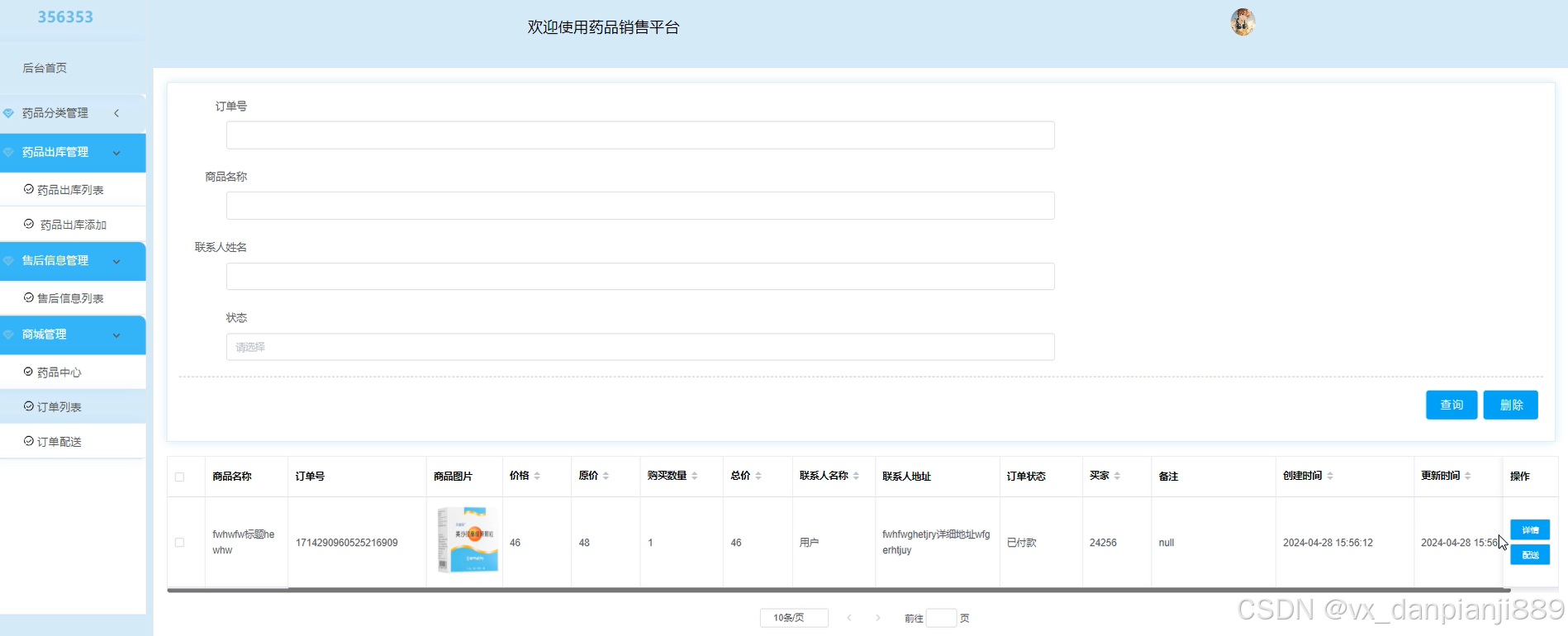1568x636 pixels.
Task: Click the diamond icon beside 药品分类管理
Action: pyautogui.click(x=9, y=113)
